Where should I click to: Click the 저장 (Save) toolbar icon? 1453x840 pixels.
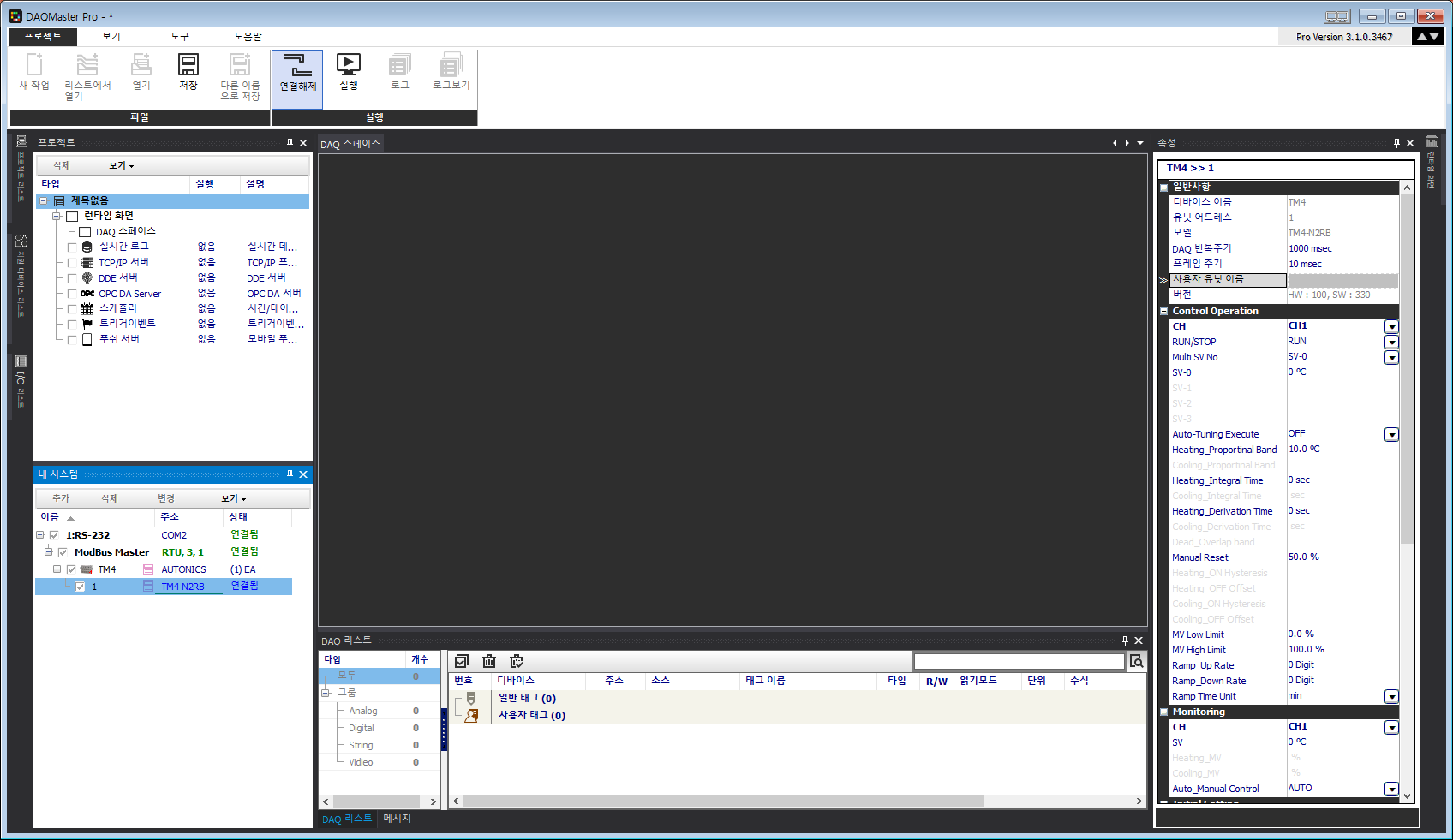pos(188,65)
